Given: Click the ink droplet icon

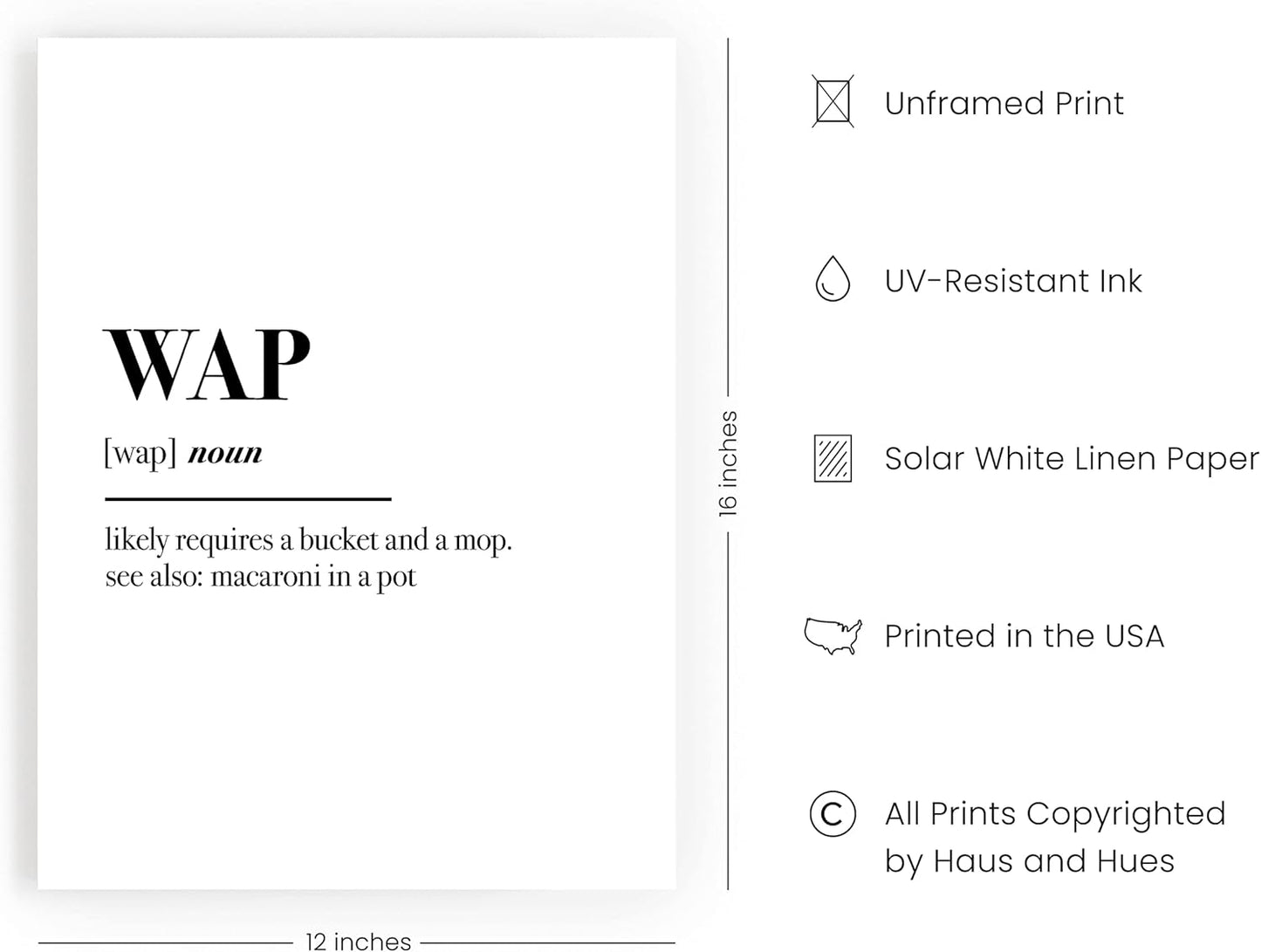Looking at the screenshot, I should point(833,279).
